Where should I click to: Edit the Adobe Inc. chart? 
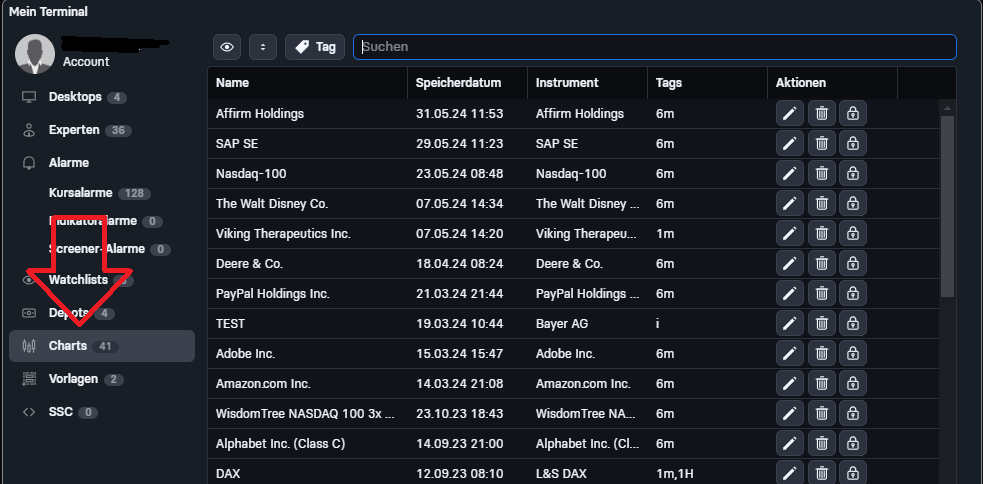click(789, 354)
